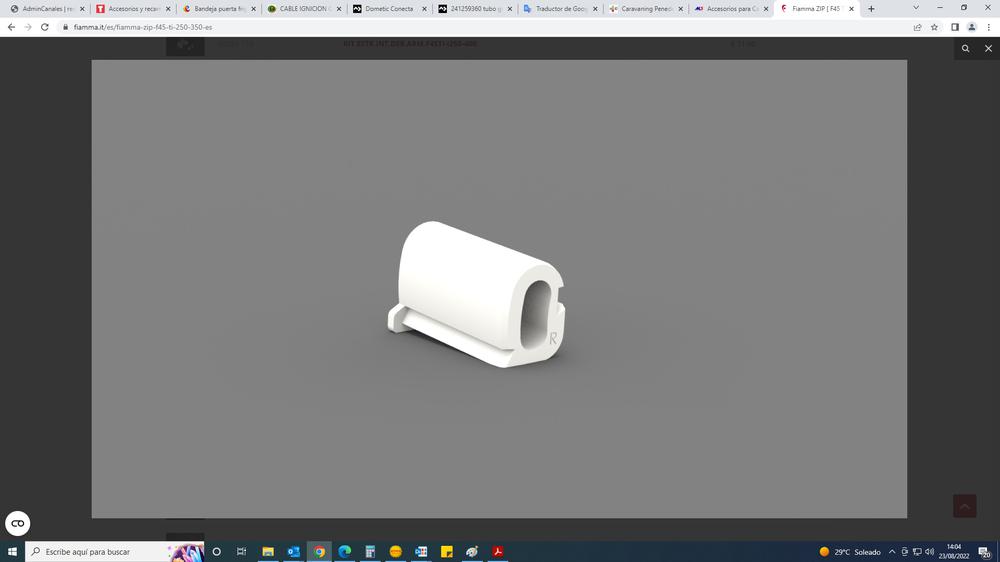Switch to the Traductor de Google tab

(560, 9)
